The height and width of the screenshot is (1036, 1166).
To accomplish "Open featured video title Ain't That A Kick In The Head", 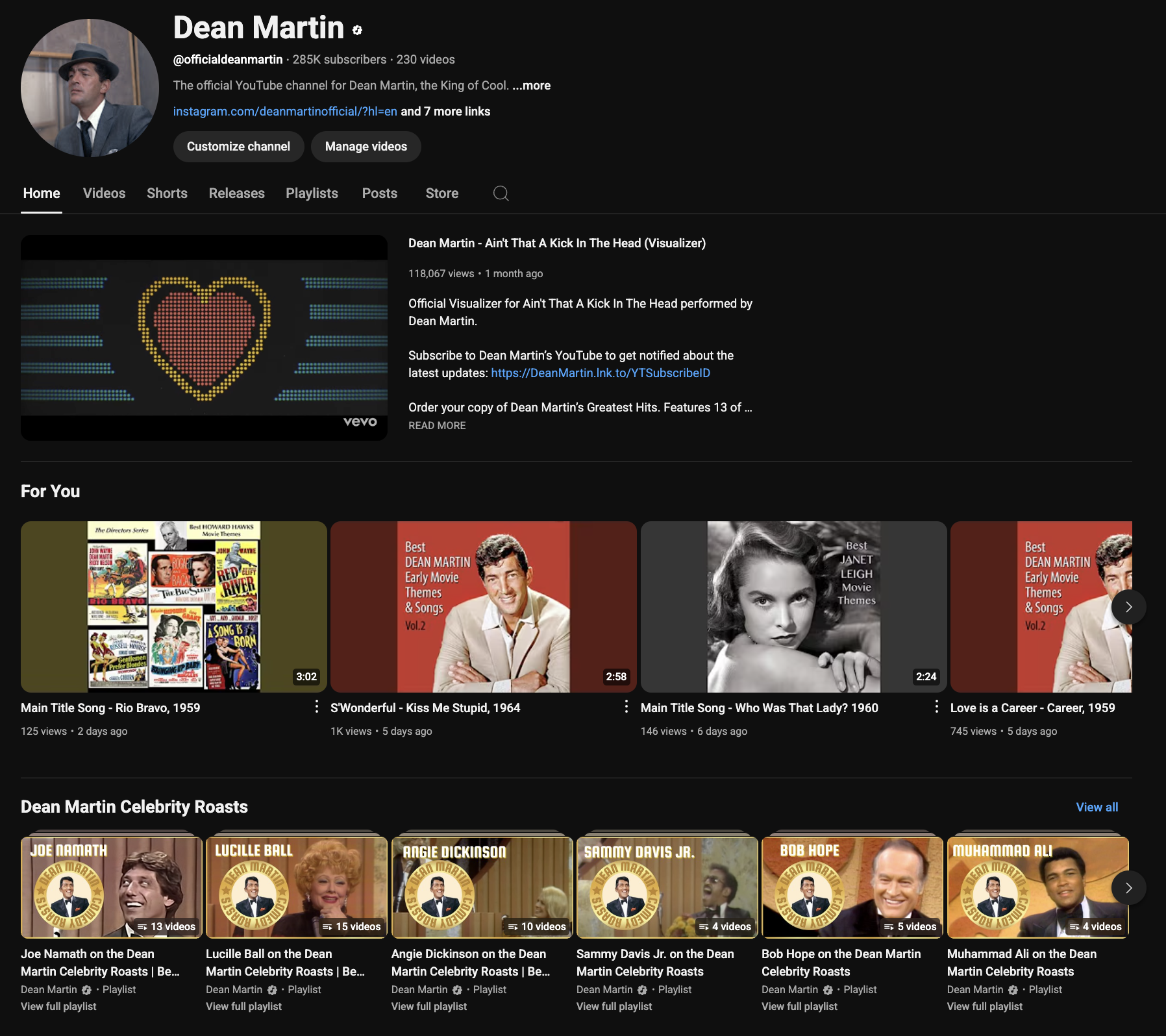I will (x=557, y=243).
